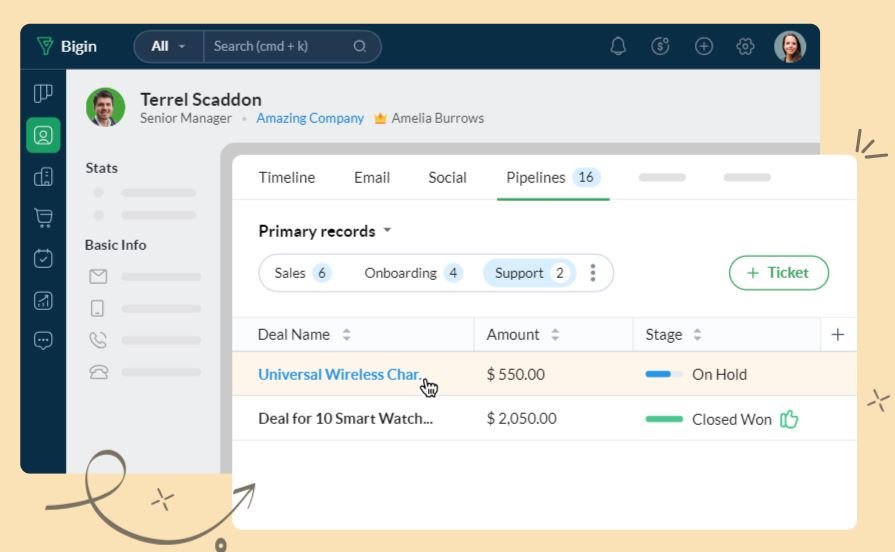Open the notifications bell

(x=618, y=46)
